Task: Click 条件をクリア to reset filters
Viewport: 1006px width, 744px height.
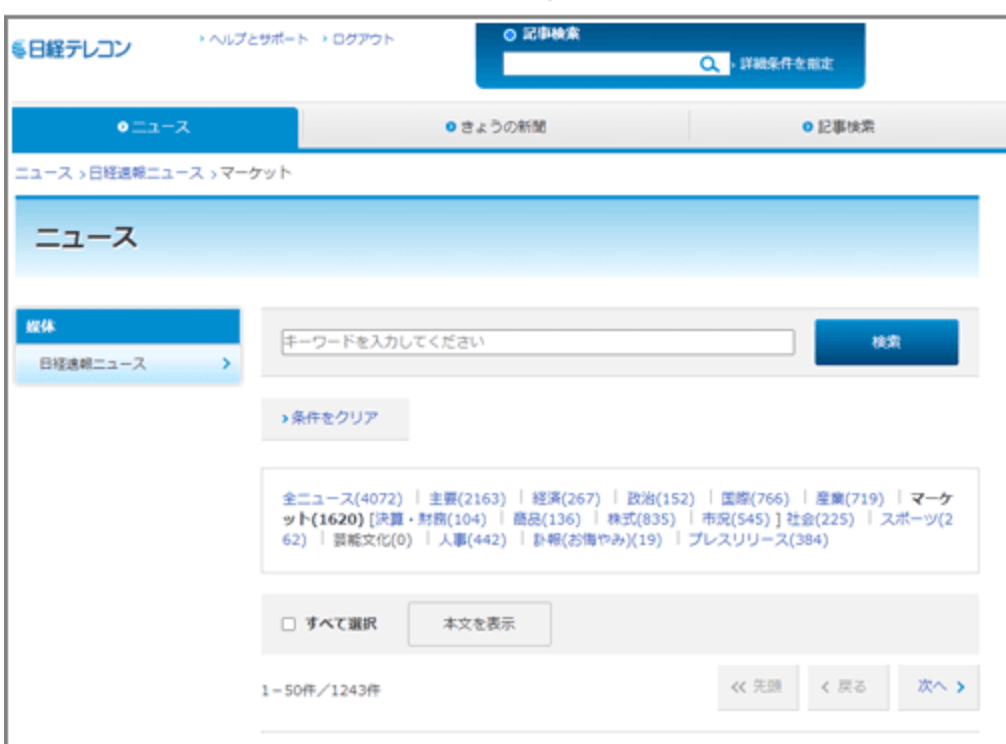Action: click(335, 419)
